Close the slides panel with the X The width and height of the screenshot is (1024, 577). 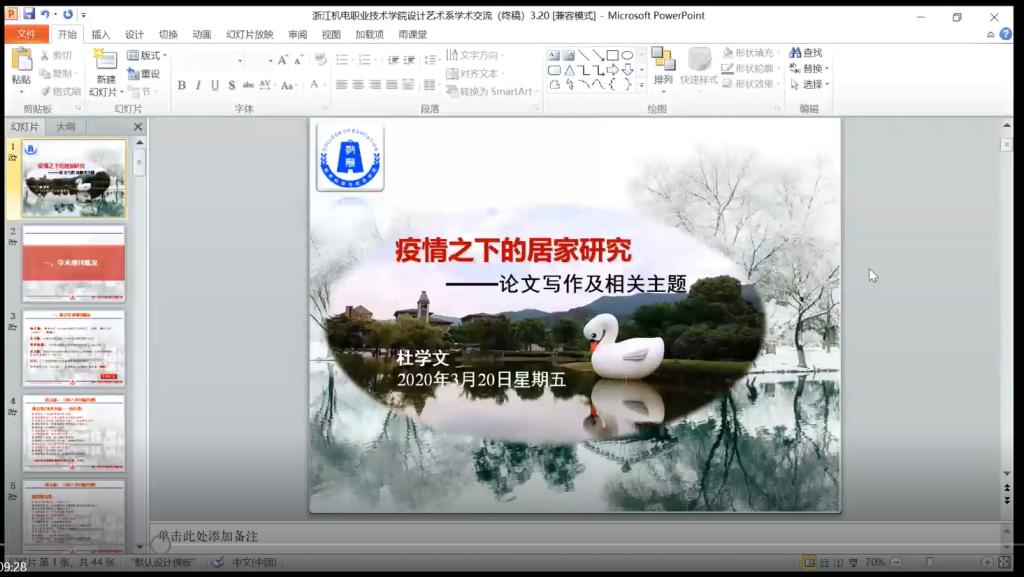(x=137, y=126)
